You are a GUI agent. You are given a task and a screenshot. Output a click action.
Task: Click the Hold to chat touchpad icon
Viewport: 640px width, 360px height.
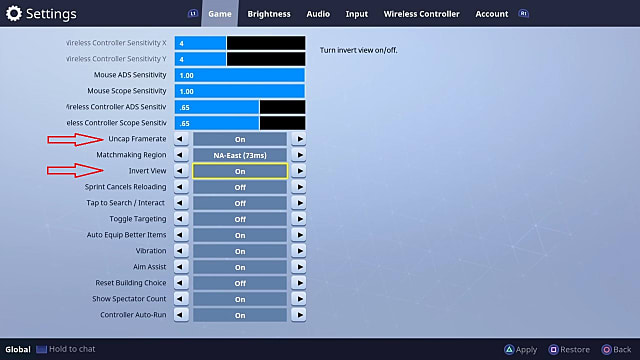click(41, 349)
